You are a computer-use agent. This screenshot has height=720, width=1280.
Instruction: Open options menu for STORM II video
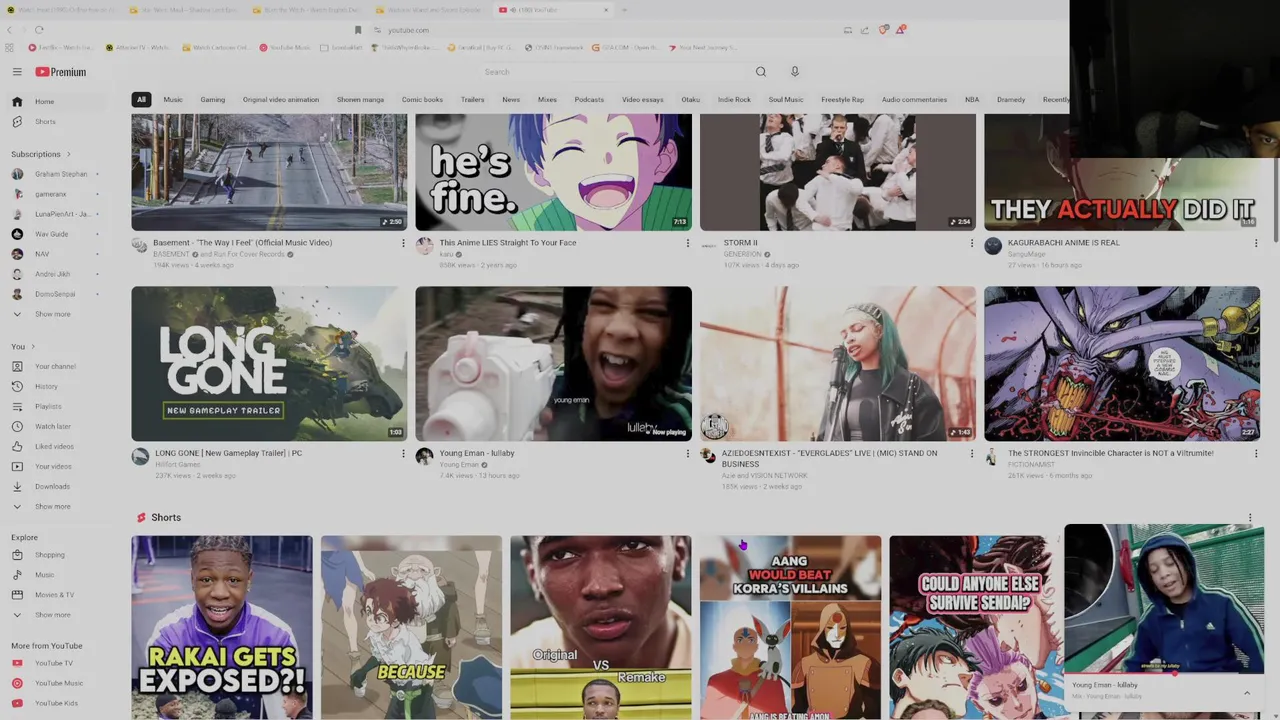pyautogui.click(x=971, y=243)
